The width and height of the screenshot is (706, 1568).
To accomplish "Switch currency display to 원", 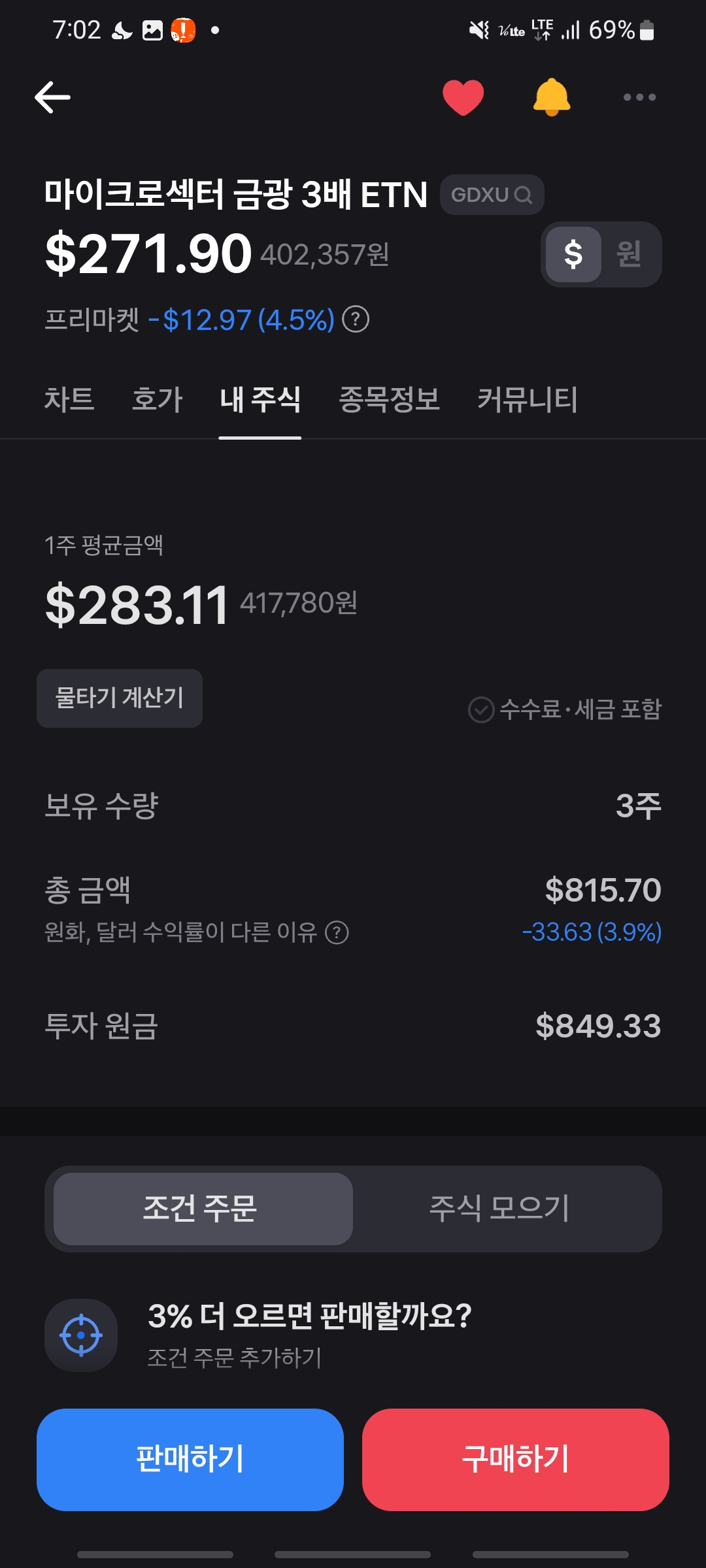I will coord(629,254).
